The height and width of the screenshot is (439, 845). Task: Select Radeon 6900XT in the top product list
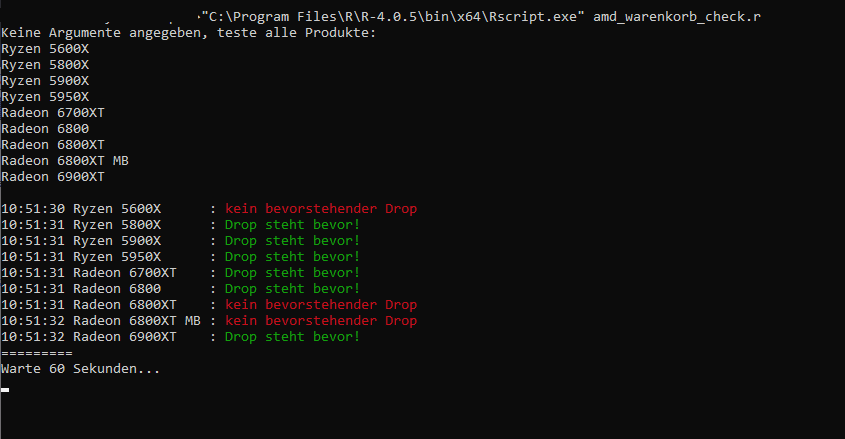point(53,177)
